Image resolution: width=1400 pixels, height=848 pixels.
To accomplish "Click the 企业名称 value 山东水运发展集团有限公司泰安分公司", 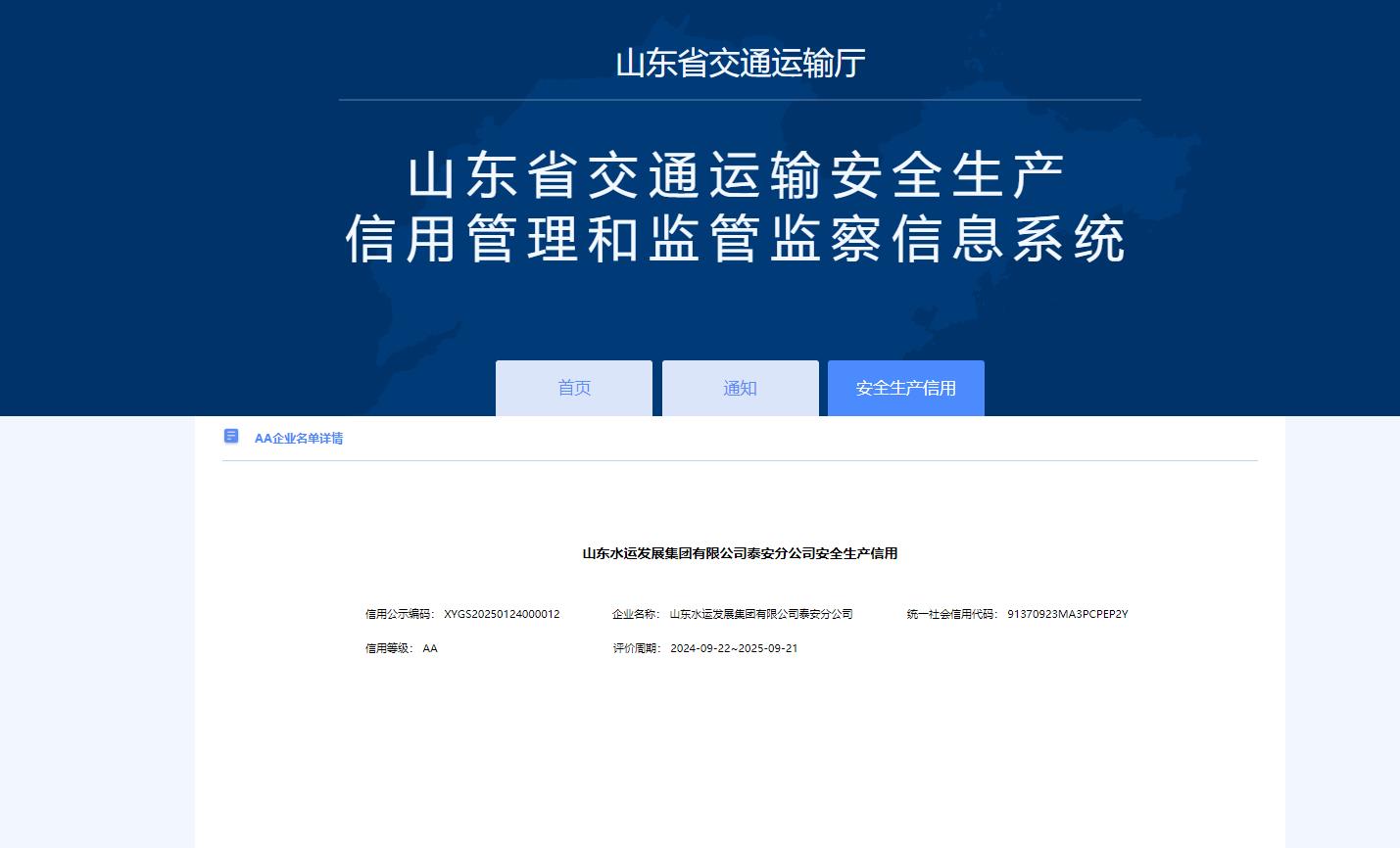I will 761,614.
